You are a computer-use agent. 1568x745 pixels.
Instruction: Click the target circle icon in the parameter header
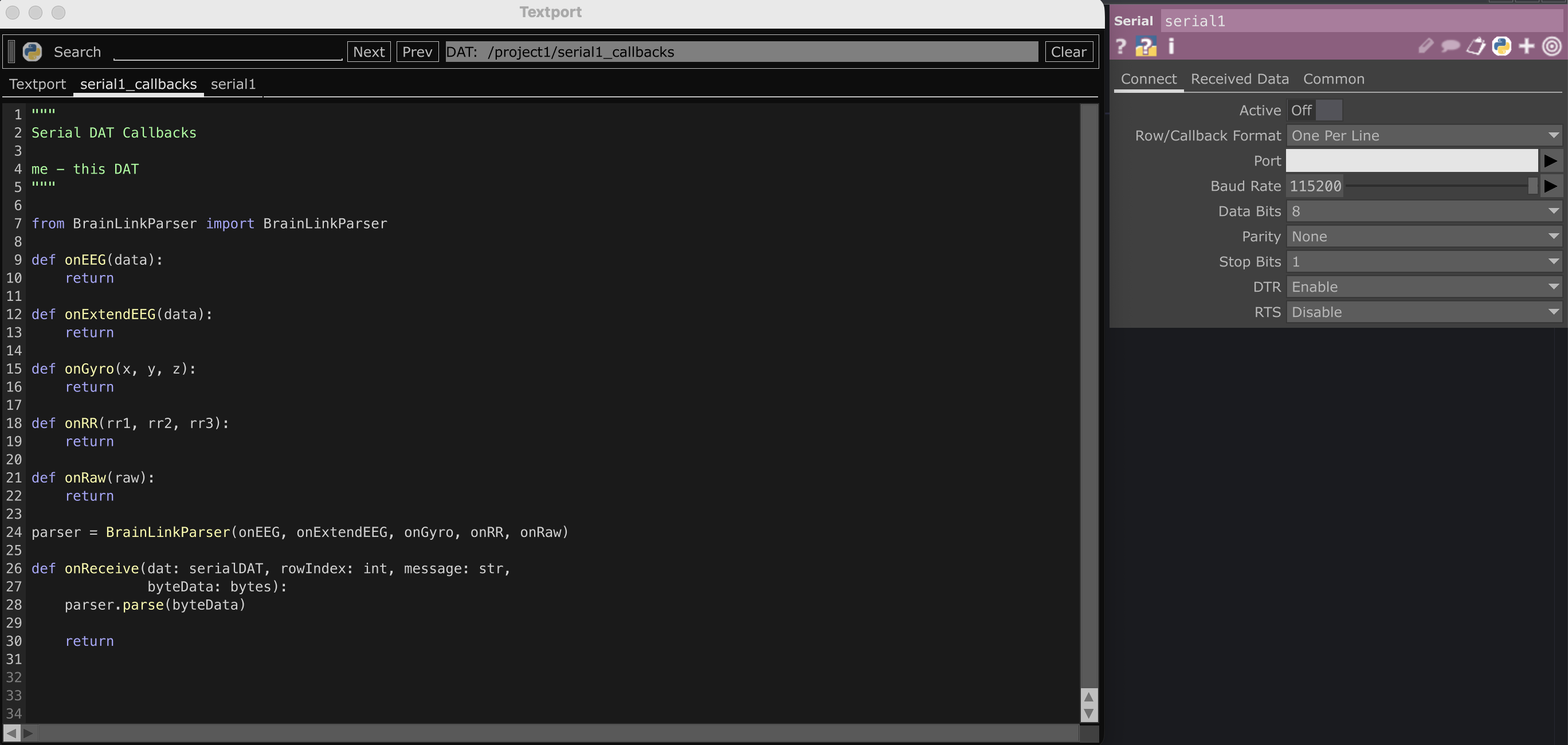click(1551, 46)
